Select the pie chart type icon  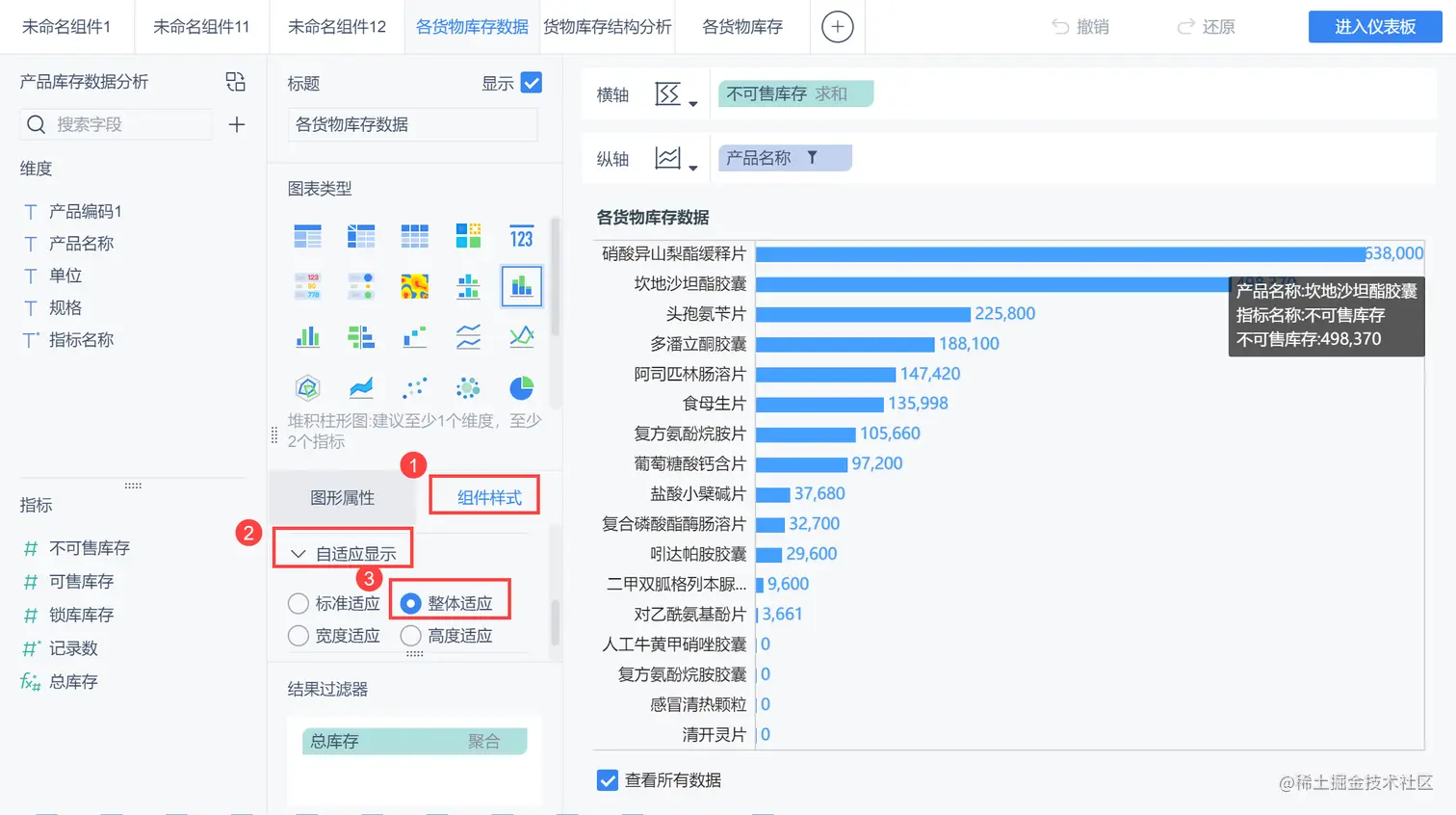click(521, 387)
